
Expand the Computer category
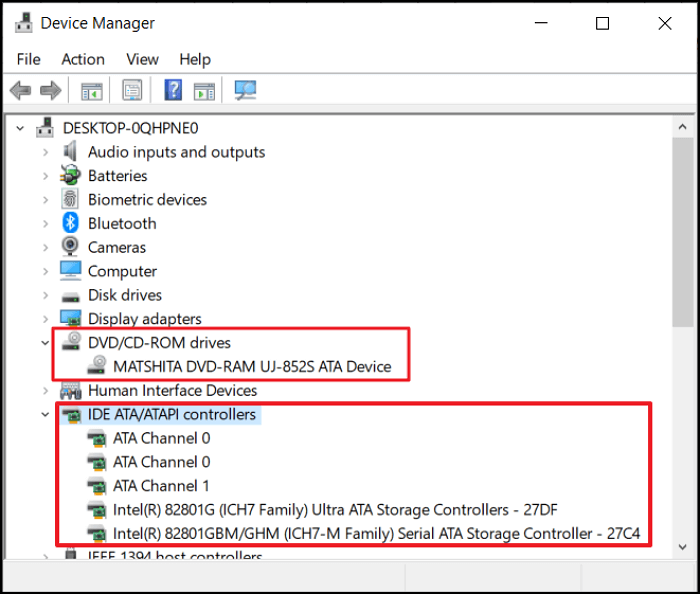[46, 271]
